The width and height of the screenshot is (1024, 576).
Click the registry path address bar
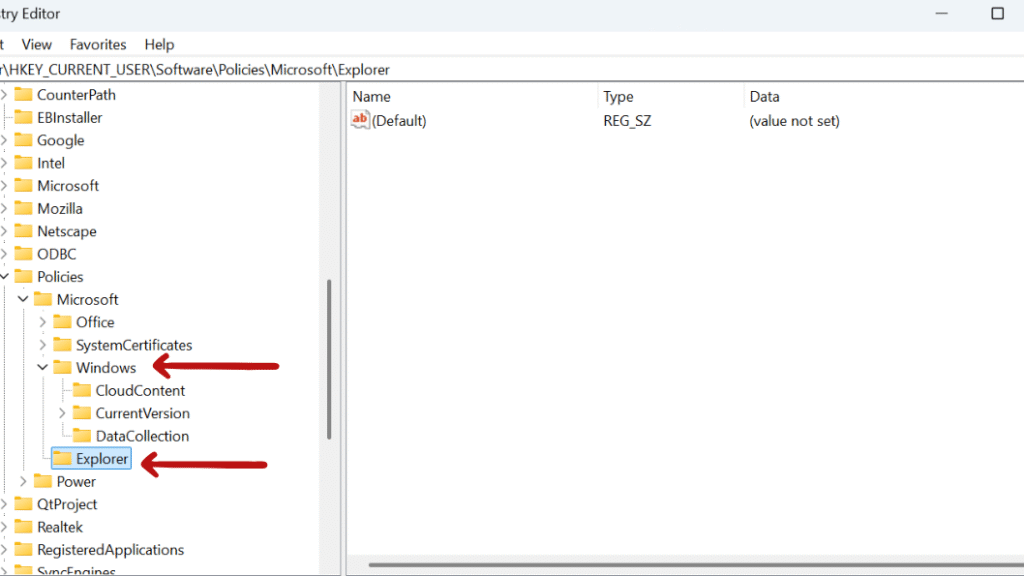[512, 70]
